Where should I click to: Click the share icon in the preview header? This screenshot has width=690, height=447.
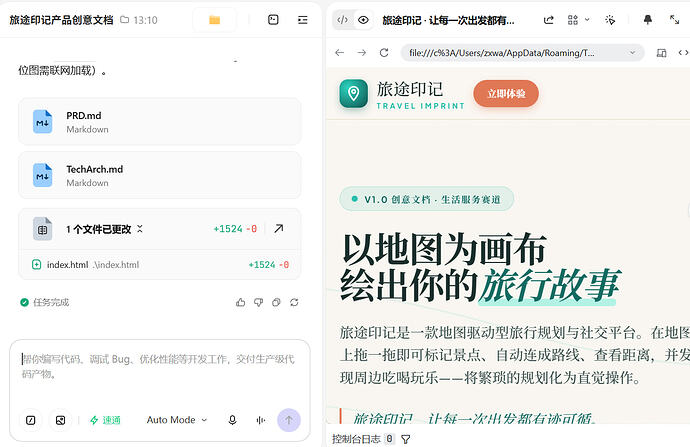coord(548,20)
